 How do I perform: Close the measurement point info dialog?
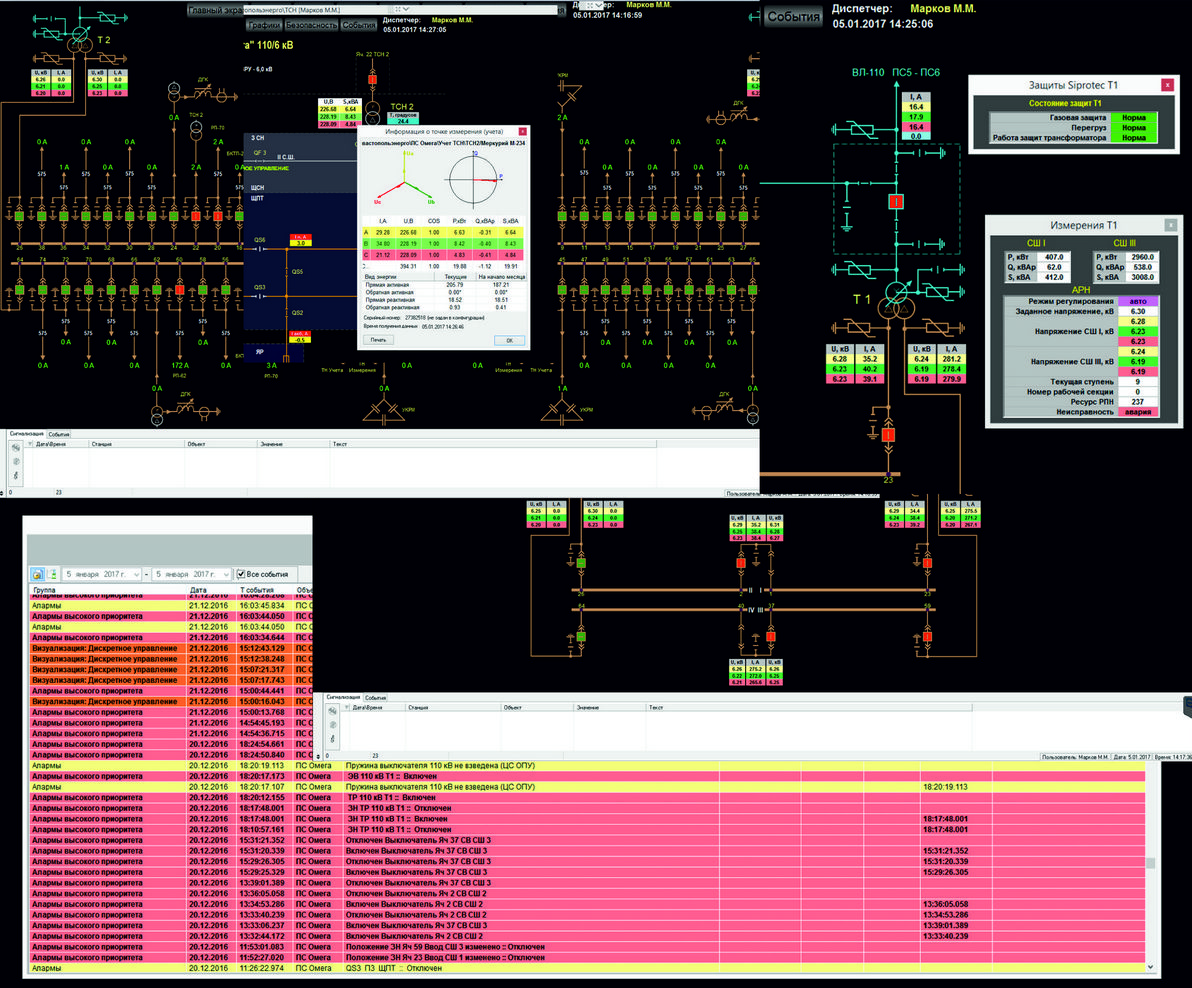pos(522,131)
